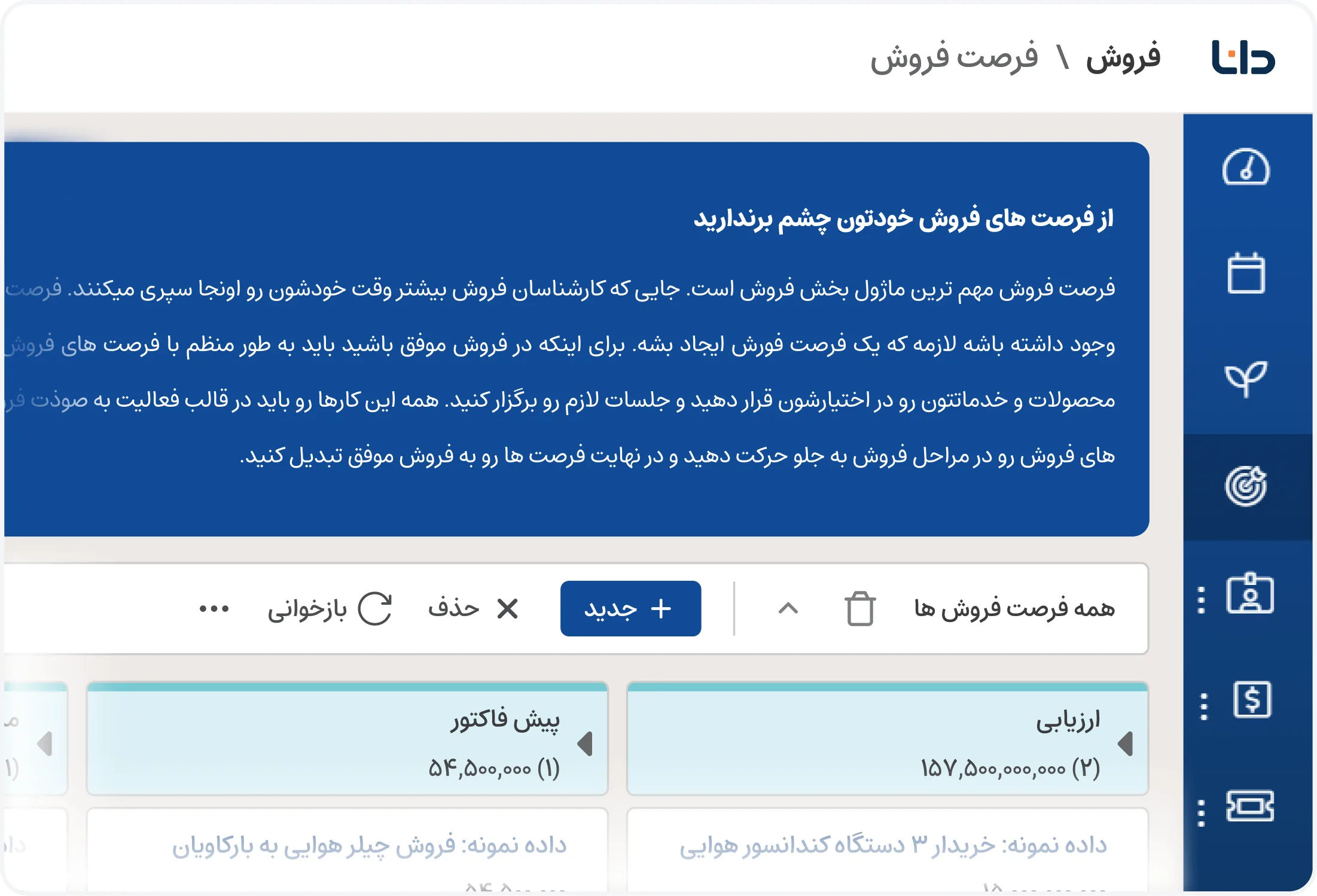Click بازخوانی refresh button
The width and height of the screenshot is (1317, 896).
(x=330, y=609)
